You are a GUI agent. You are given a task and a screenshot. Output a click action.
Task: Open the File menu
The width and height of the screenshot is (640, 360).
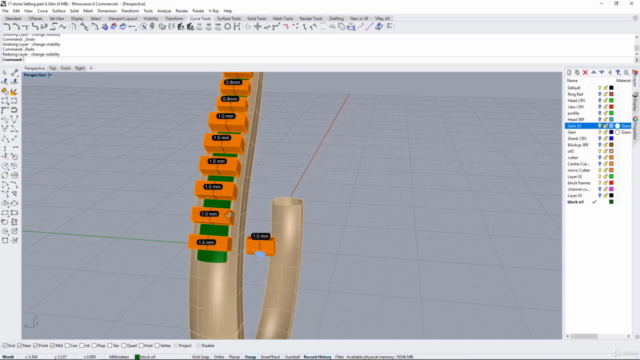(x=5, y=11)
